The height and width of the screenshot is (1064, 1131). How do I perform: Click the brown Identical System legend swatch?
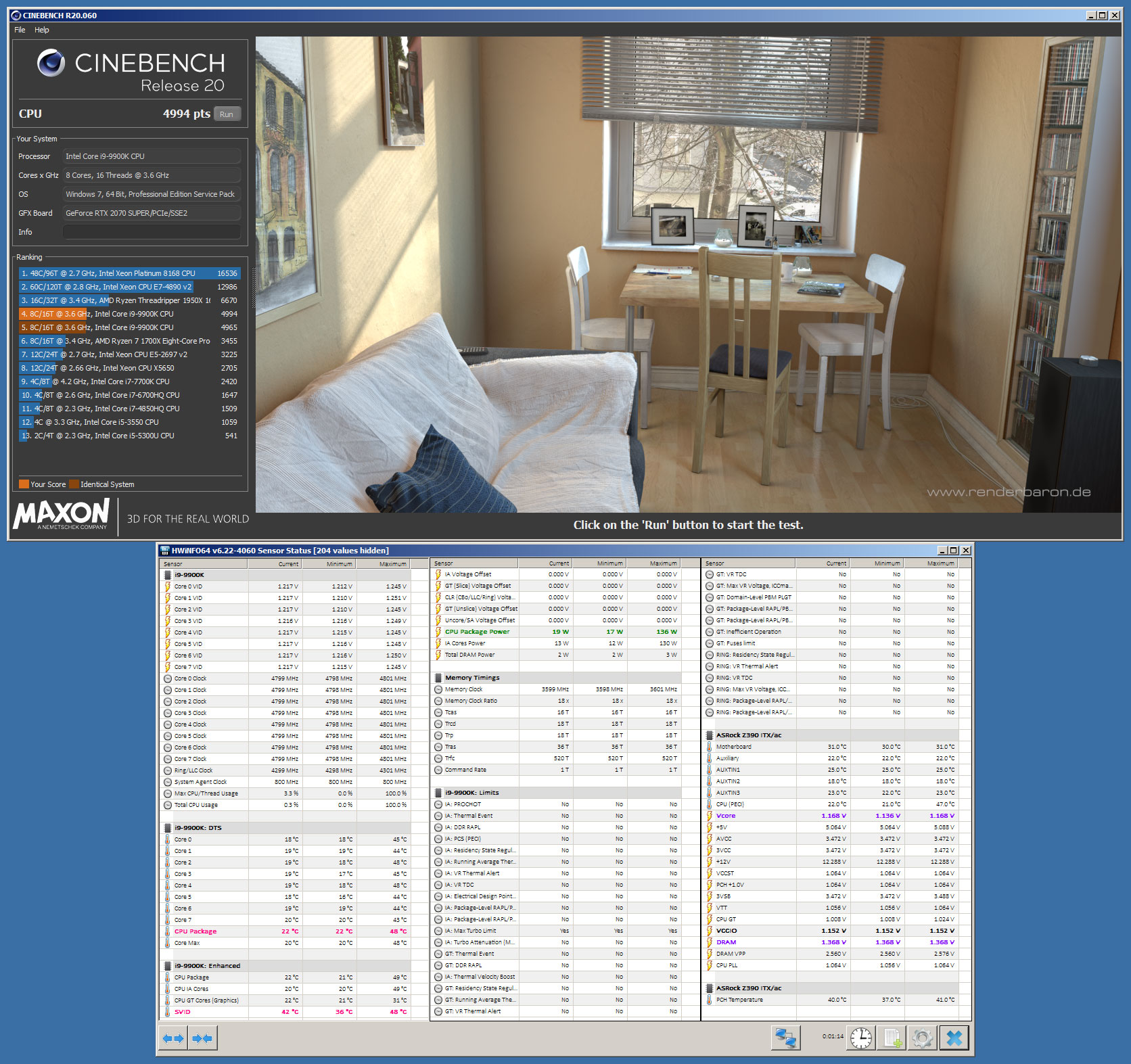tap(74, 484)
